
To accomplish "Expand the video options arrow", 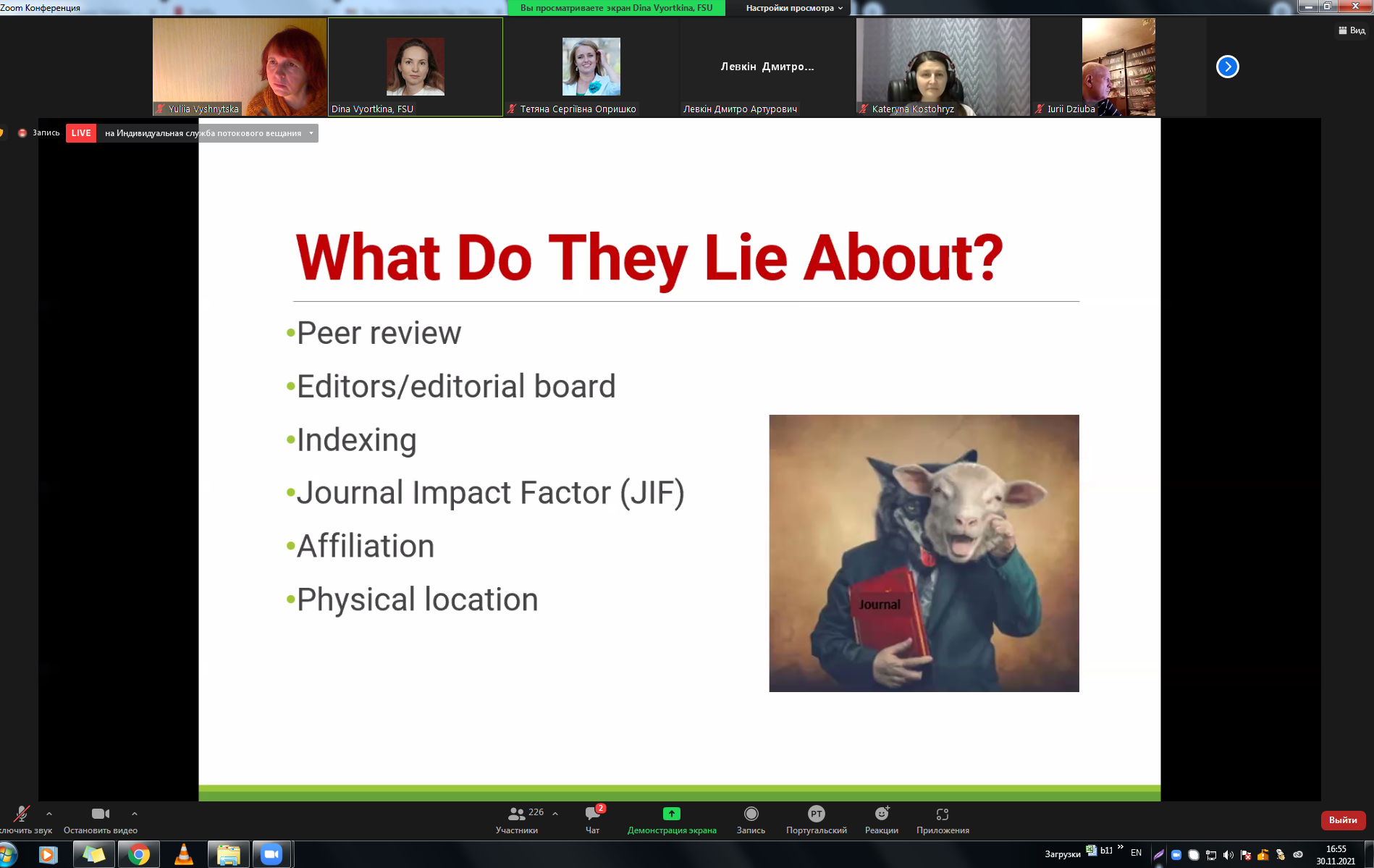I will [135, 814].
